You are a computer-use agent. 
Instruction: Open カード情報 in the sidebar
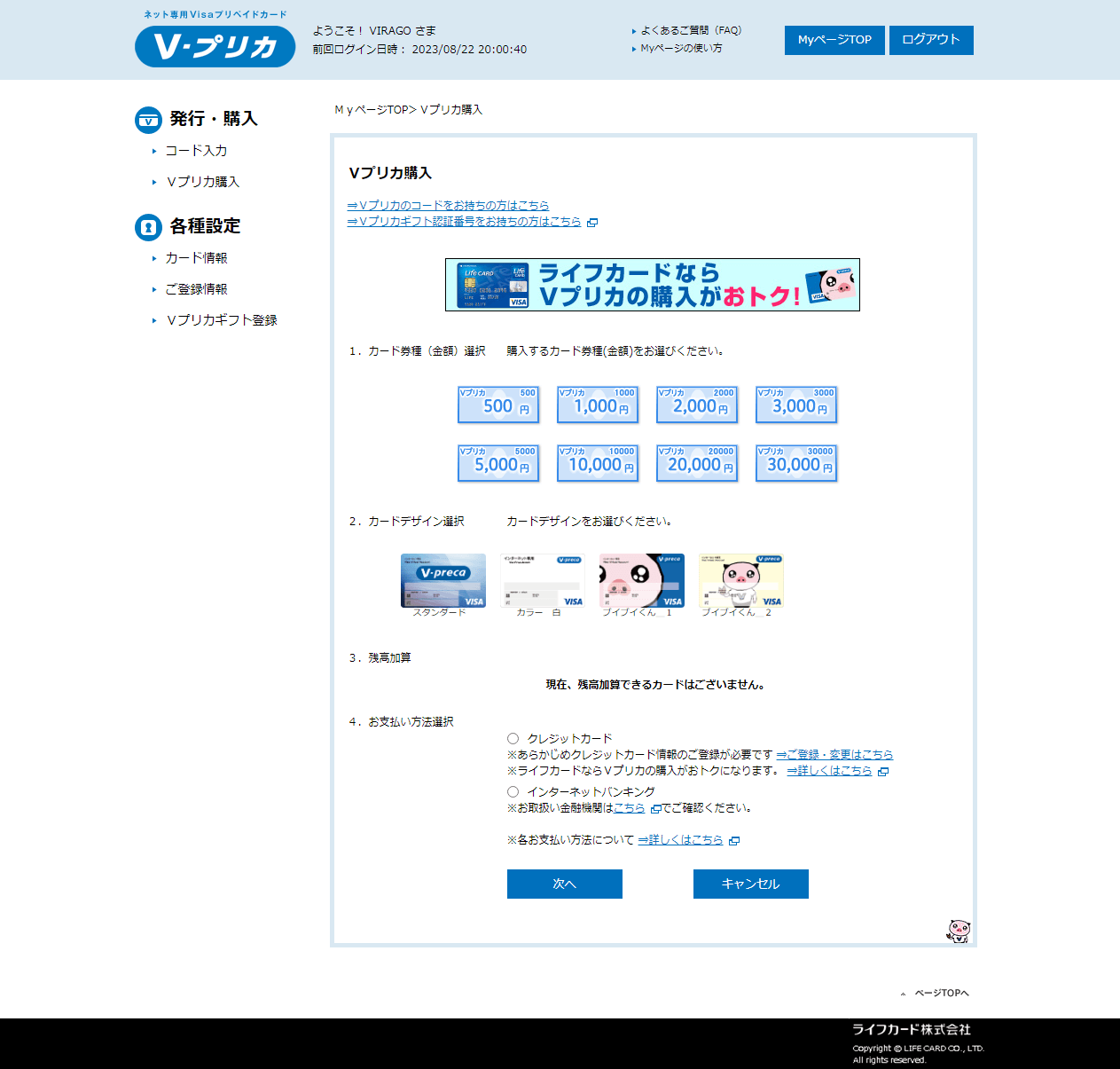click(x=196, y=258)
